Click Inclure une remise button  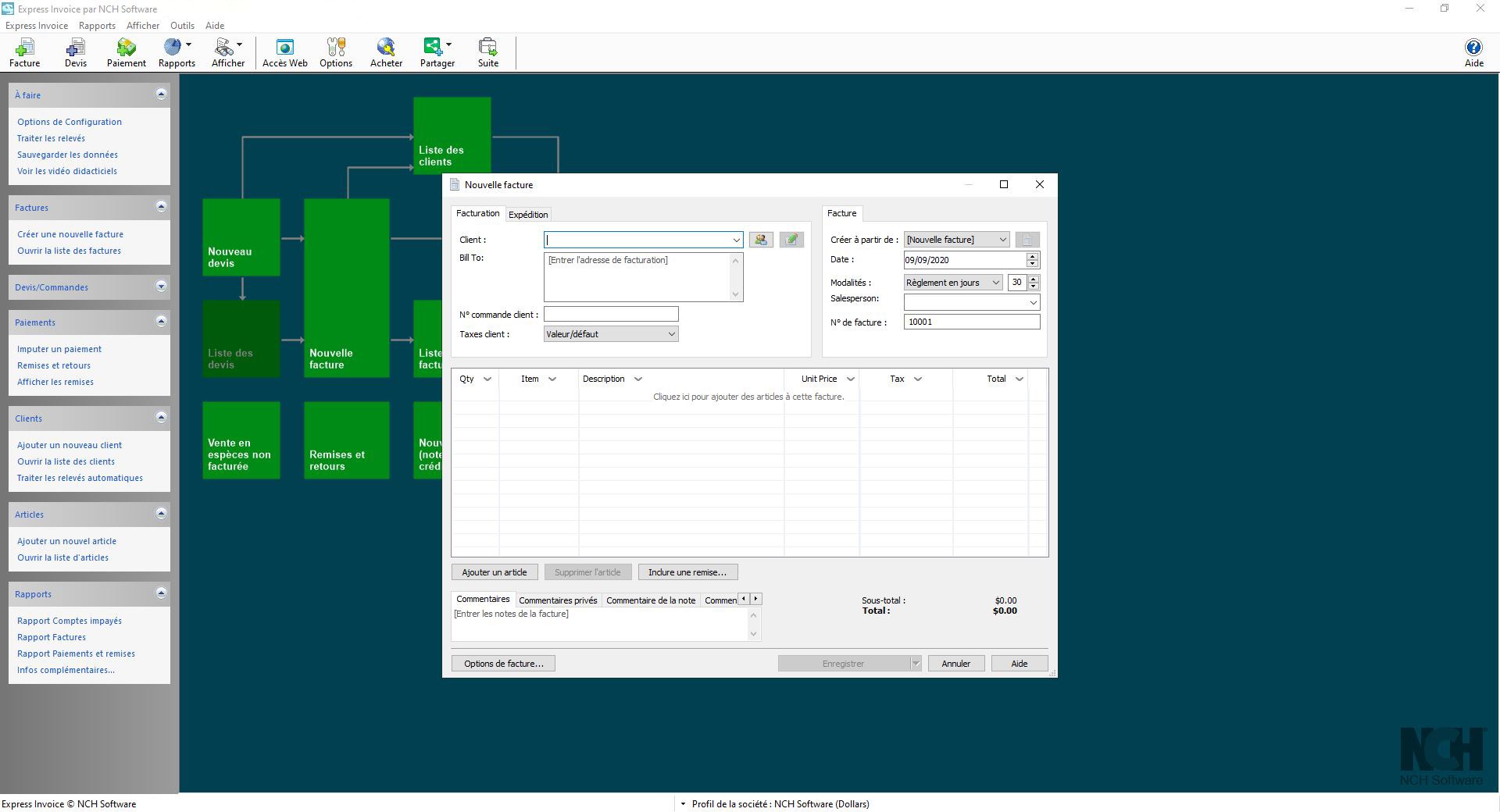(687, 572)
